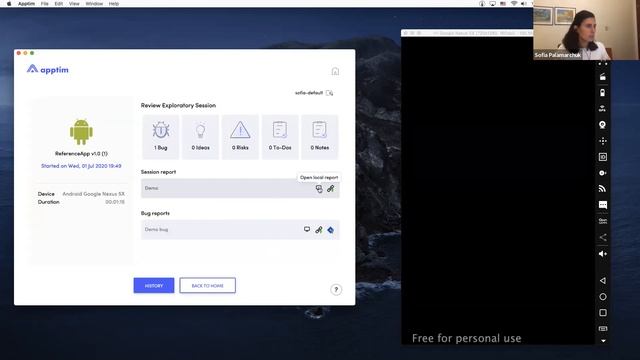Click emulator volume up button
The width and height of the screenshot is (640, 360).
click(603, 253)
